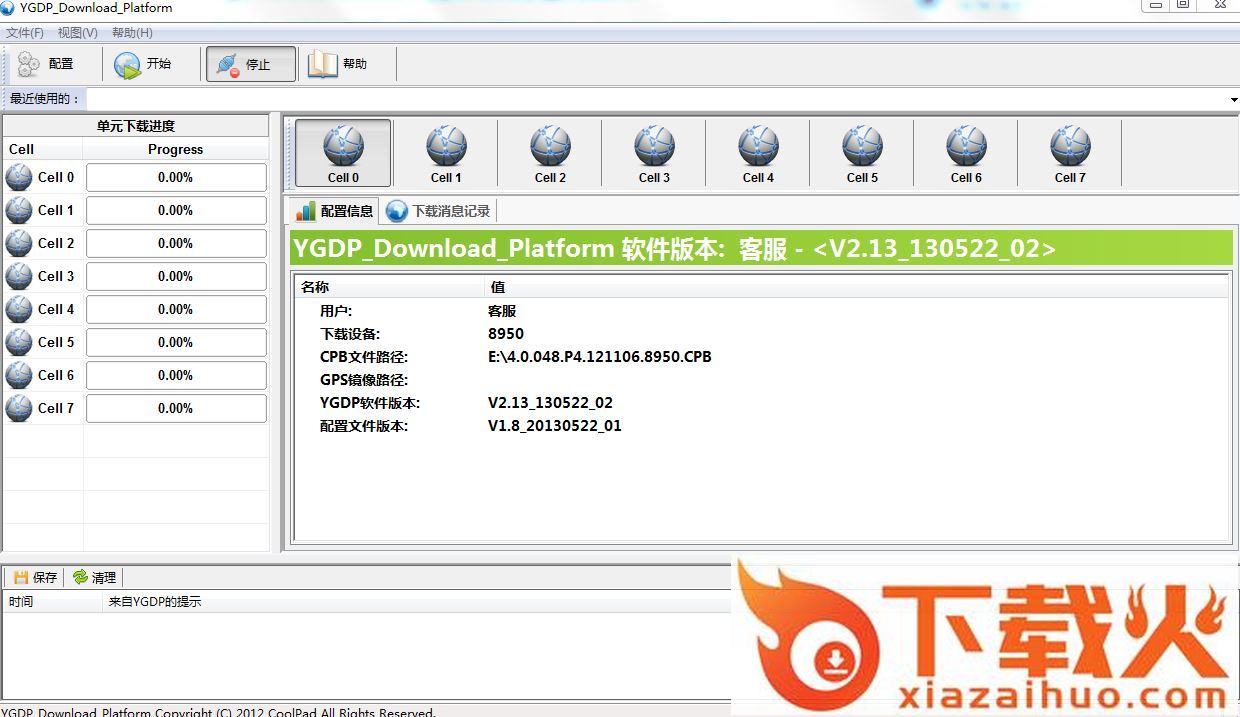Image resolution: width=1240 pixels, height=717 pixels.
Task: Click the Cell 0 progress bar
Action: (176, 177)
